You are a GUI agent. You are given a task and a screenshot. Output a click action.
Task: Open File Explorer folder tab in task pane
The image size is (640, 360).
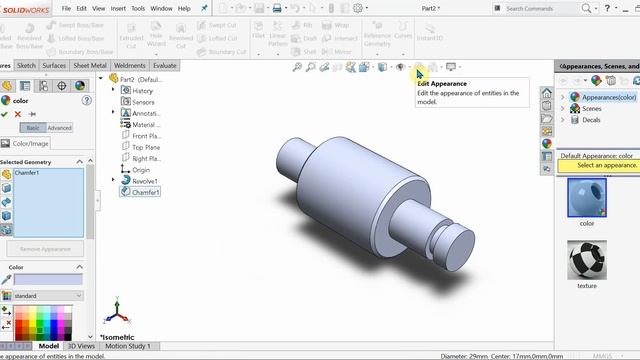(x=547, y=118)
